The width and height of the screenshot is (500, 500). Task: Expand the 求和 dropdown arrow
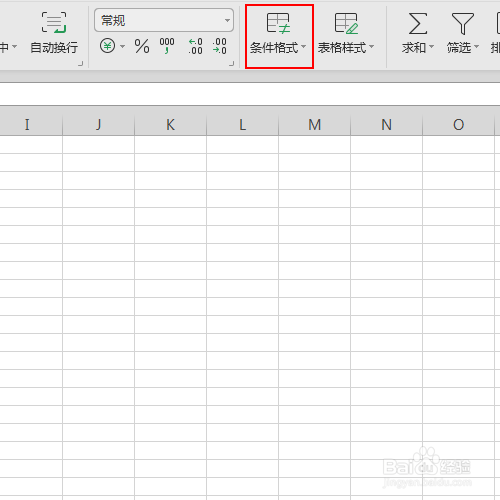point(431,47)
